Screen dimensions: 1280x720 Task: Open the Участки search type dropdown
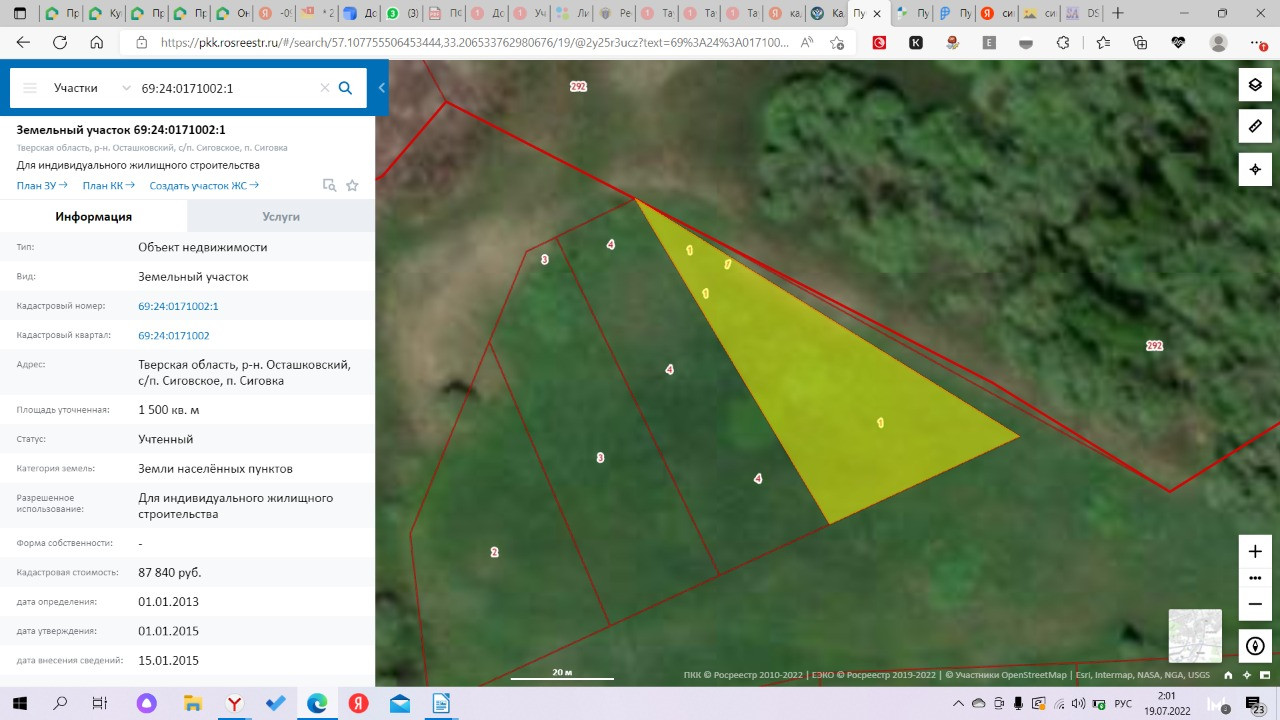coord(91,88)
